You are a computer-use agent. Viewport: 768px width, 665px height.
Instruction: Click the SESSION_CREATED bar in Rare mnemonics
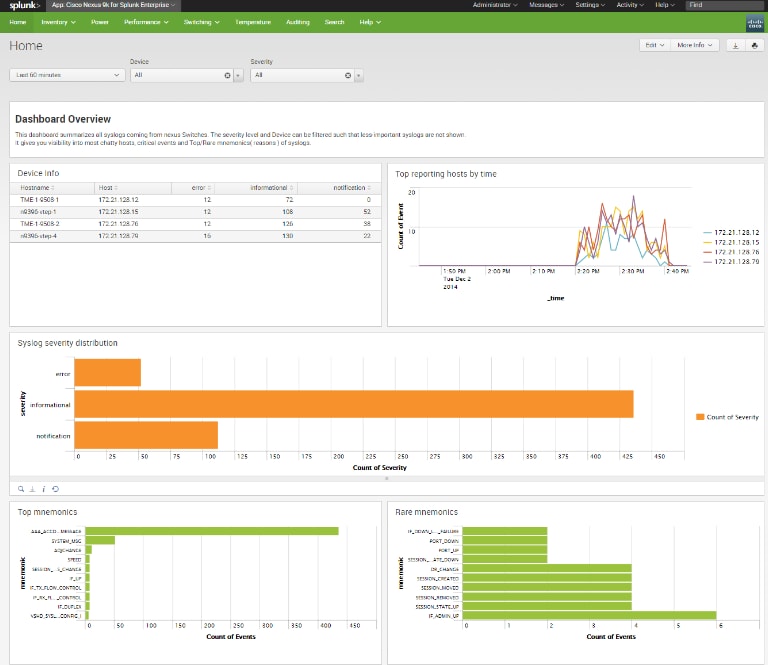tap(547, 578)
